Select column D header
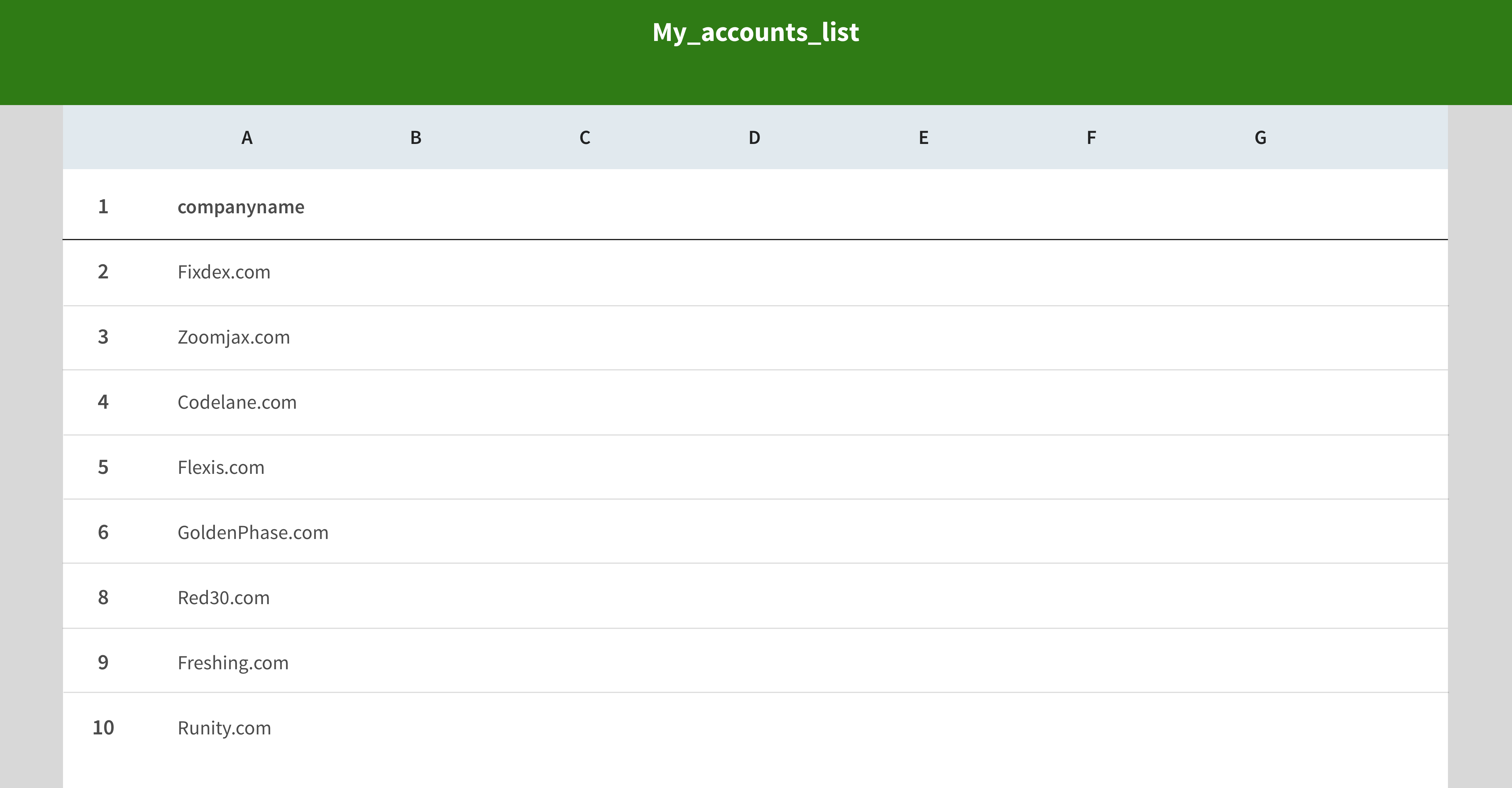The image size is (1512, 788). pos(754,138)
